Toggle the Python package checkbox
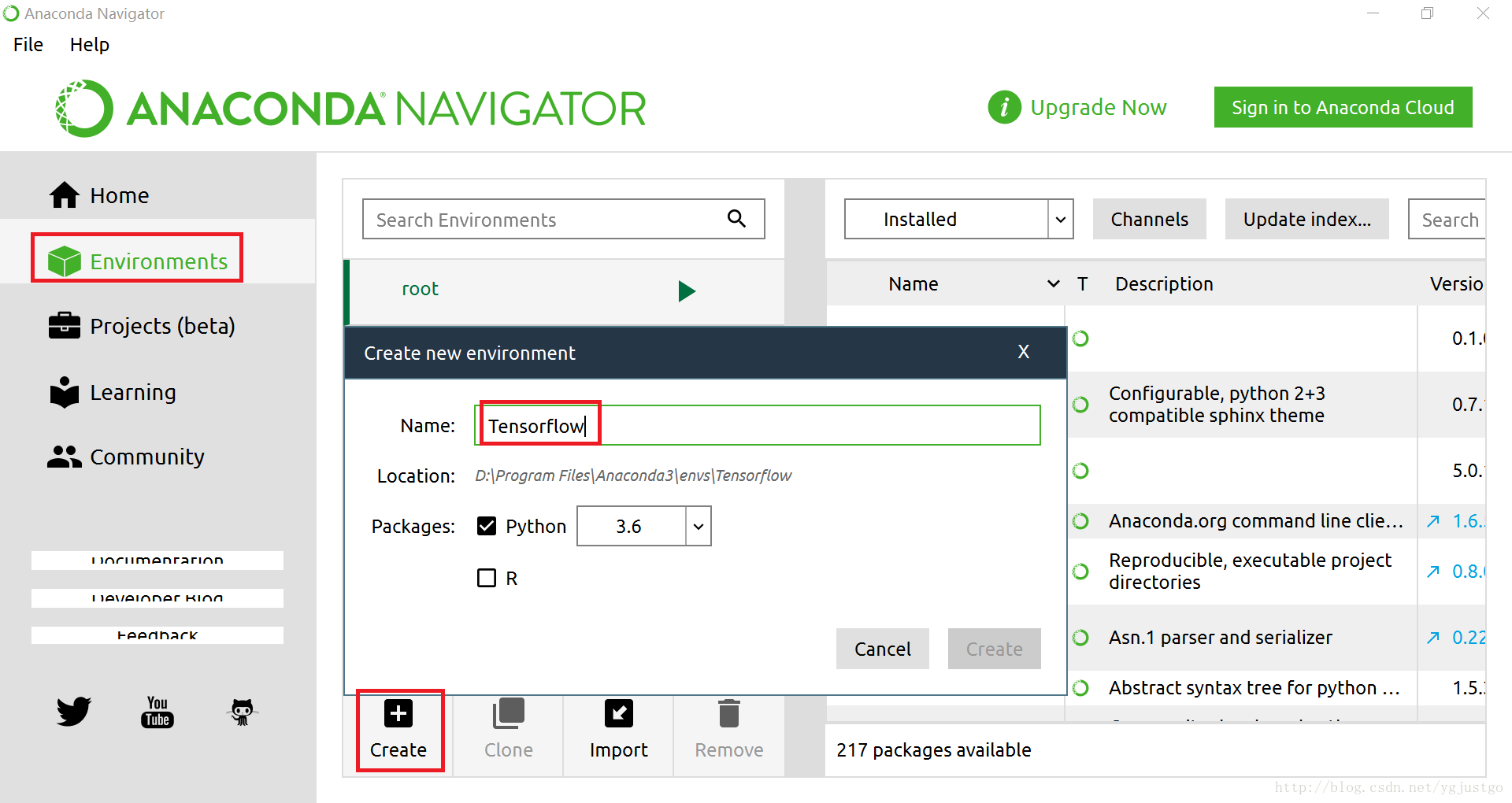1512x803 pixels. [x=487, y=526]
